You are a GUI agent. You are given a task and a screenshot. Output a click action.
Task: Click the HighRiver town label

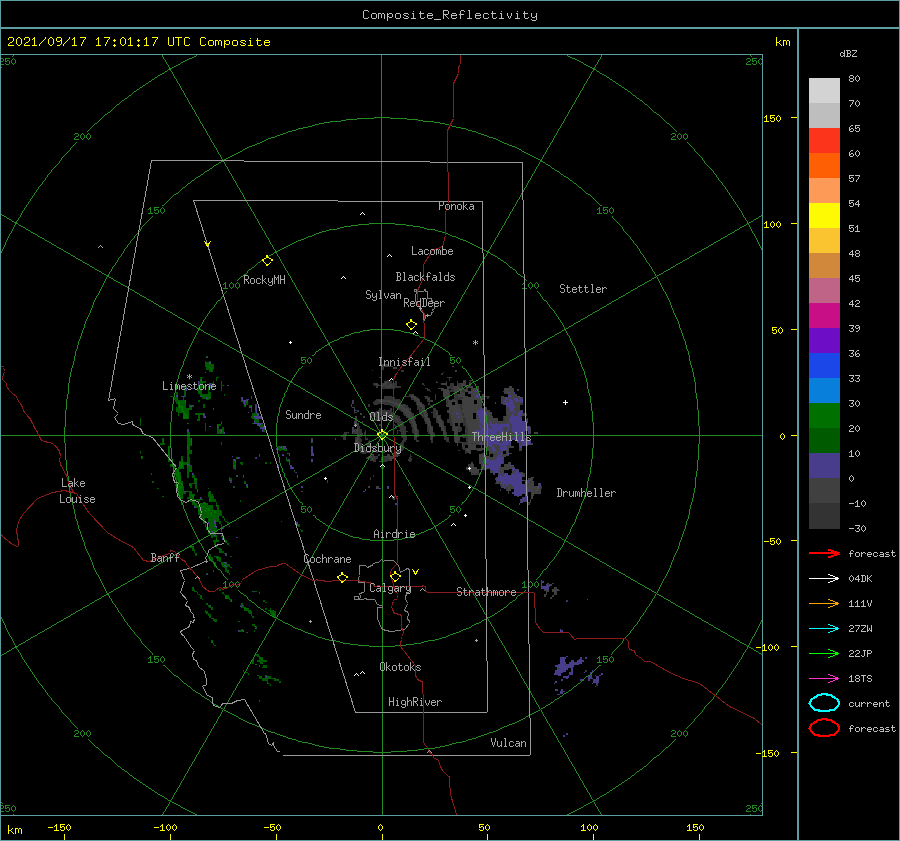coord(415,702)
